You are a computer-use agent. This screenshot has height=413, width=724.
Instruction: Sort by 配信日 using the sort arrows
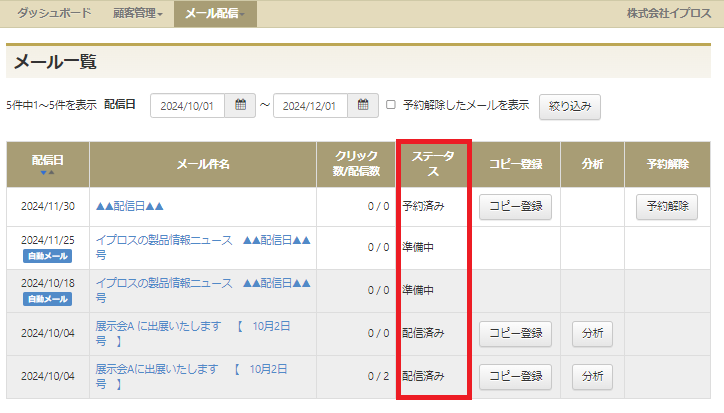(x=47, y=173)
